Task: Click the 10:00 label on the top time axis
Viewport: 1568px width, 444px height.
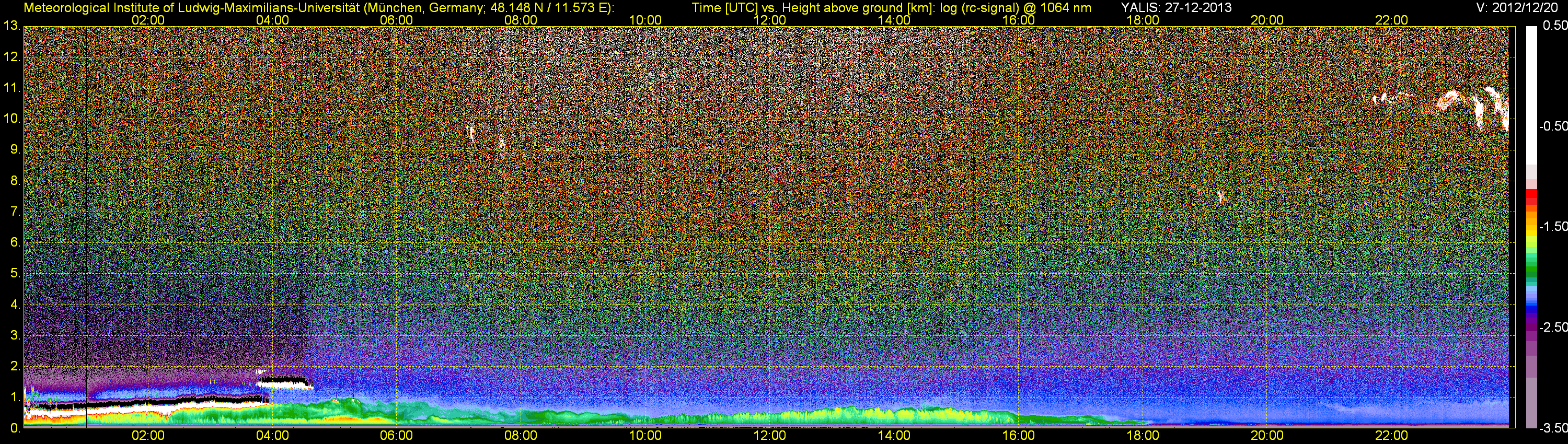Action: 645,20
